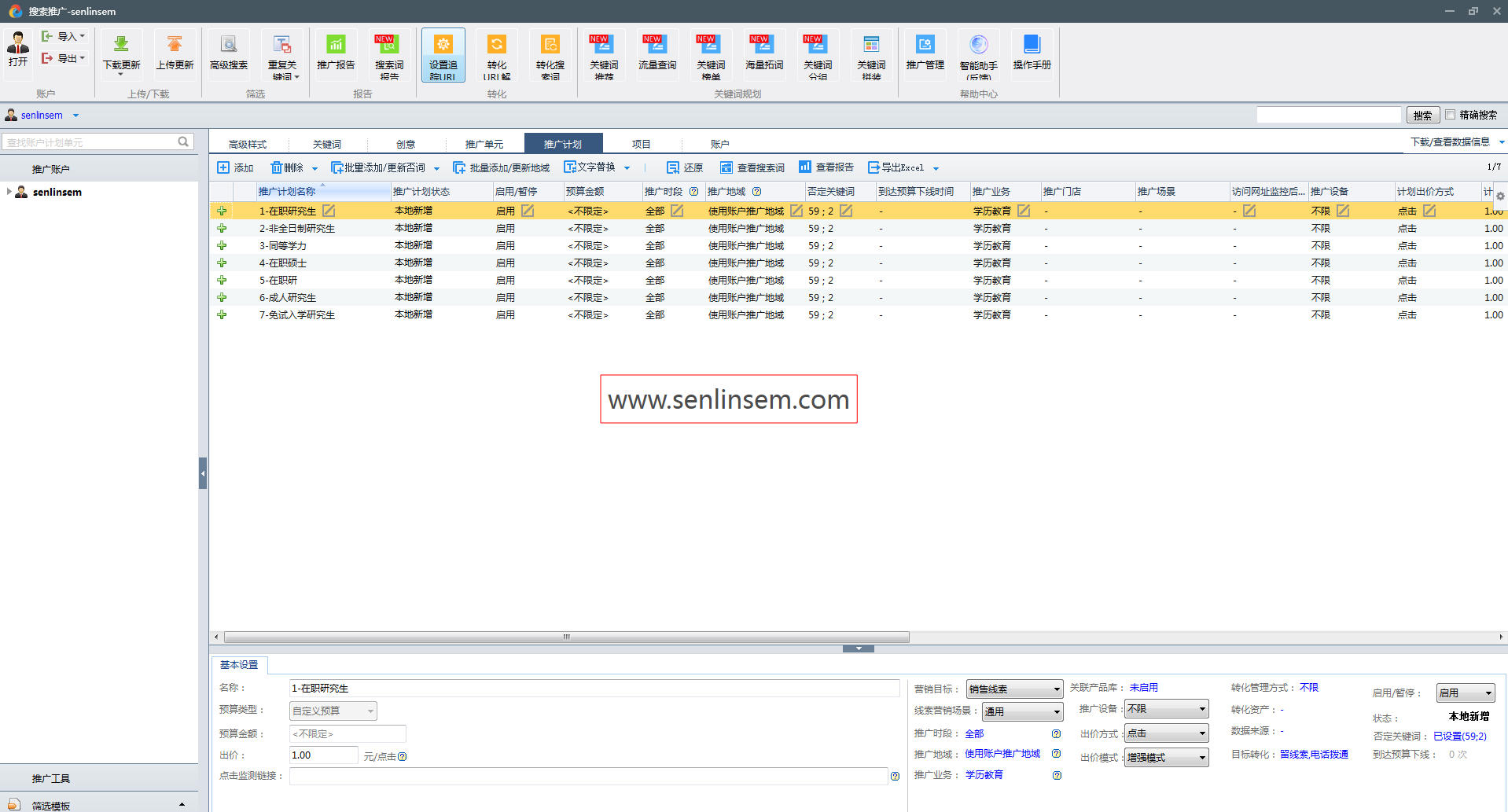Open the 出价模式 增强模式 dropdown
Viewport: 1508px width, 812px height.
1166,758
